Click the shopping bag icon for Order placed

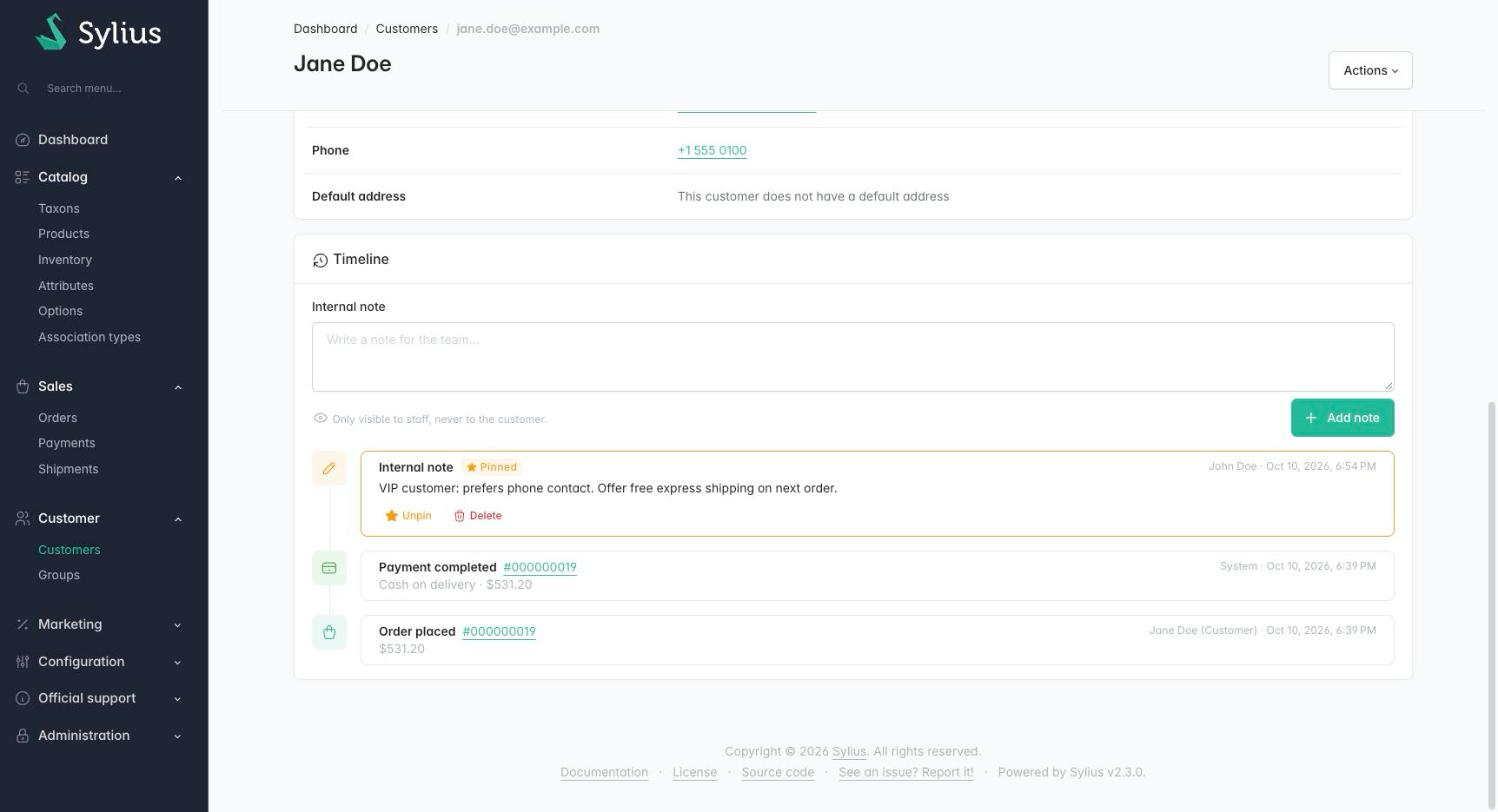tap(329, 632)
